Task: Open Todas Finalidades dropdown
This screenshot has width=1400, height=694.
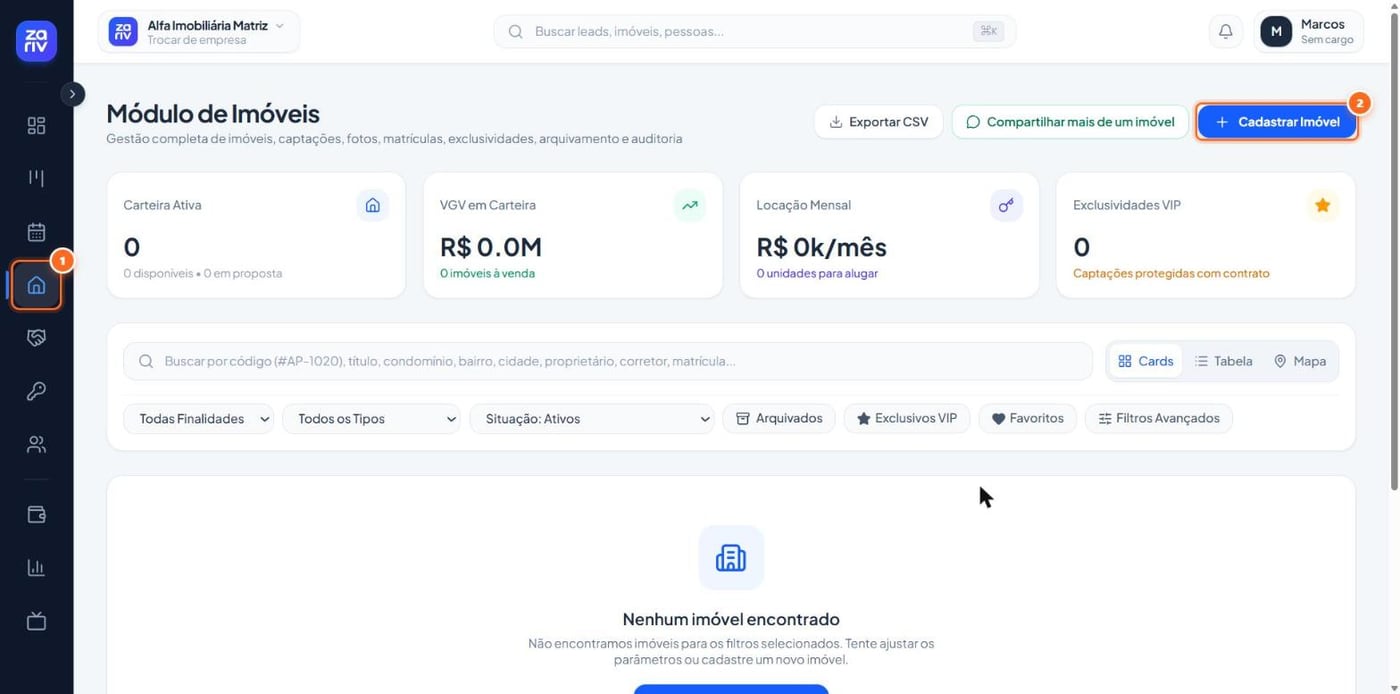Action: click(199, 419)
